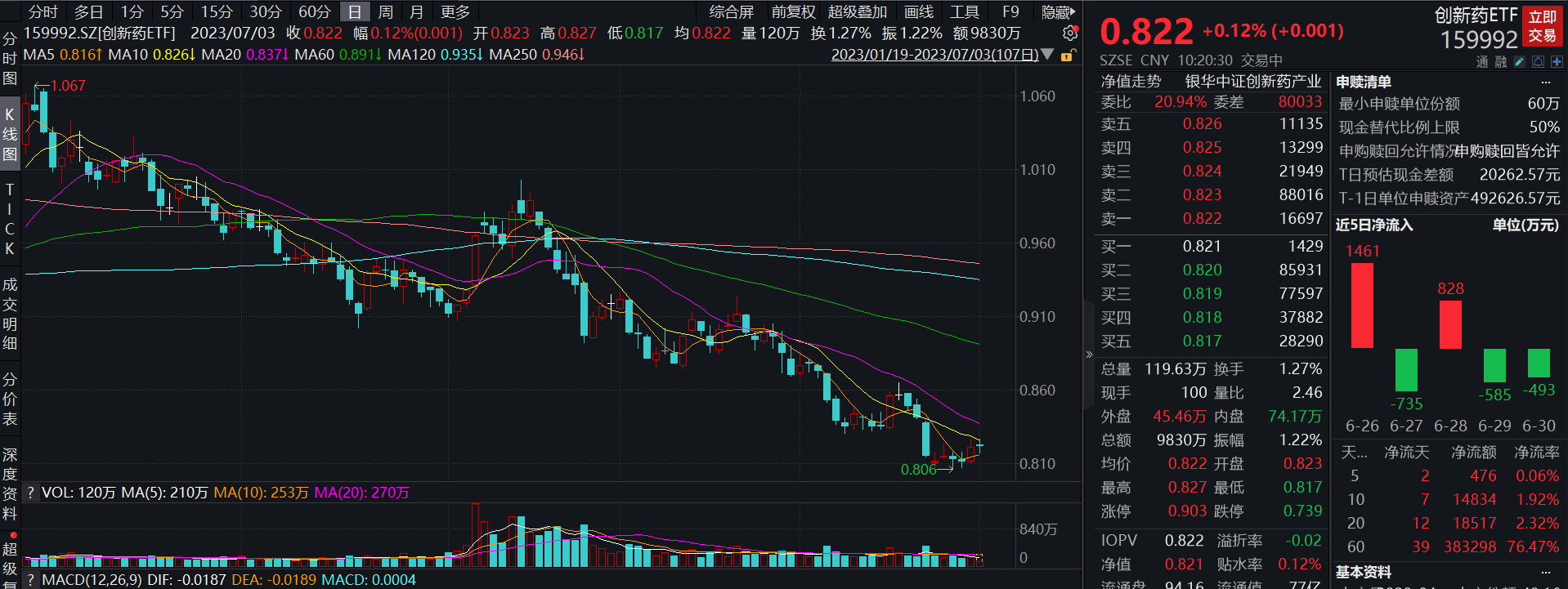
Task: Open 基本资料 more options ellipsis
Action: [1545, 572]
